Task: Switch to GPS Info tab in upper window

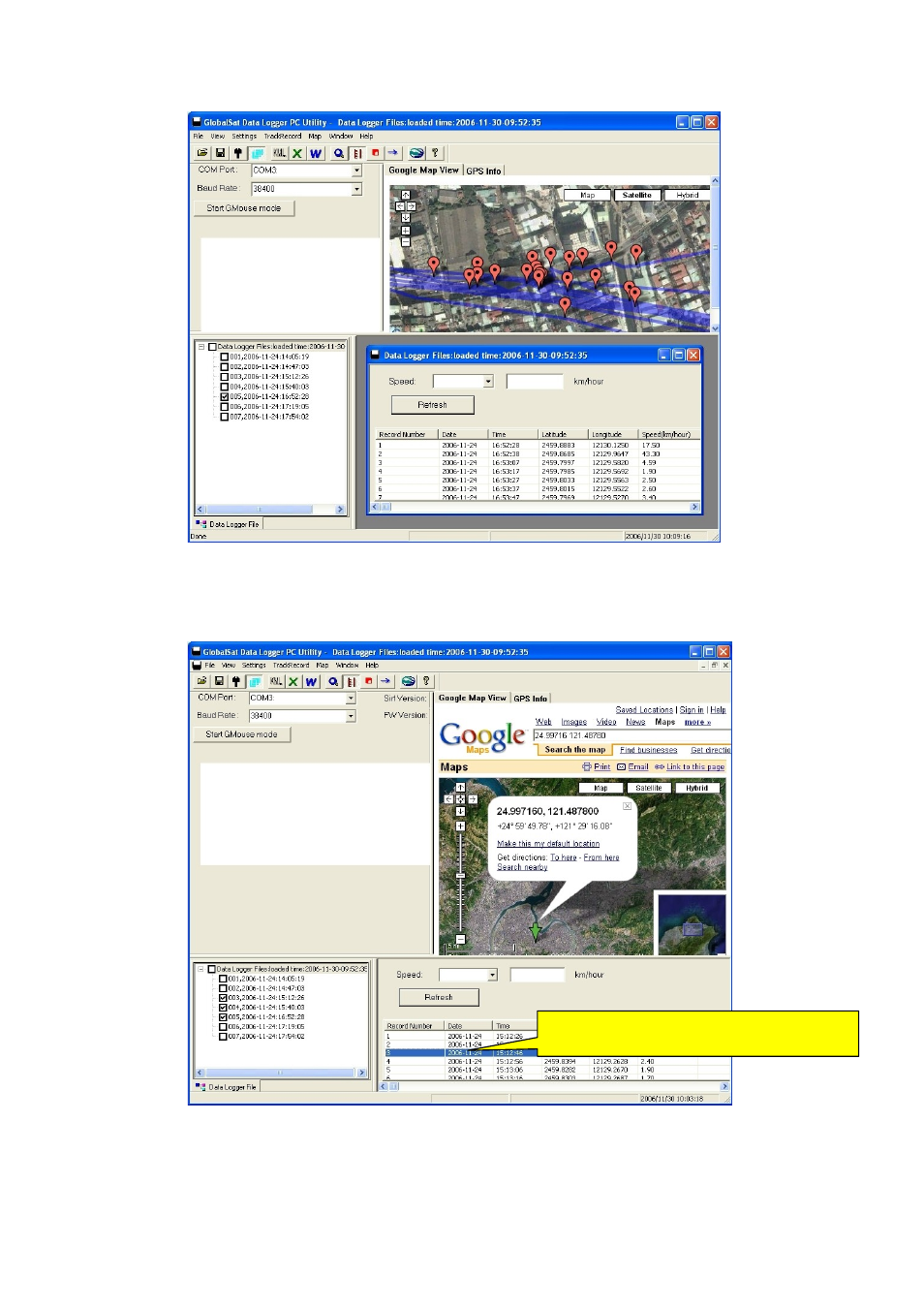Action: pos(483,171)
